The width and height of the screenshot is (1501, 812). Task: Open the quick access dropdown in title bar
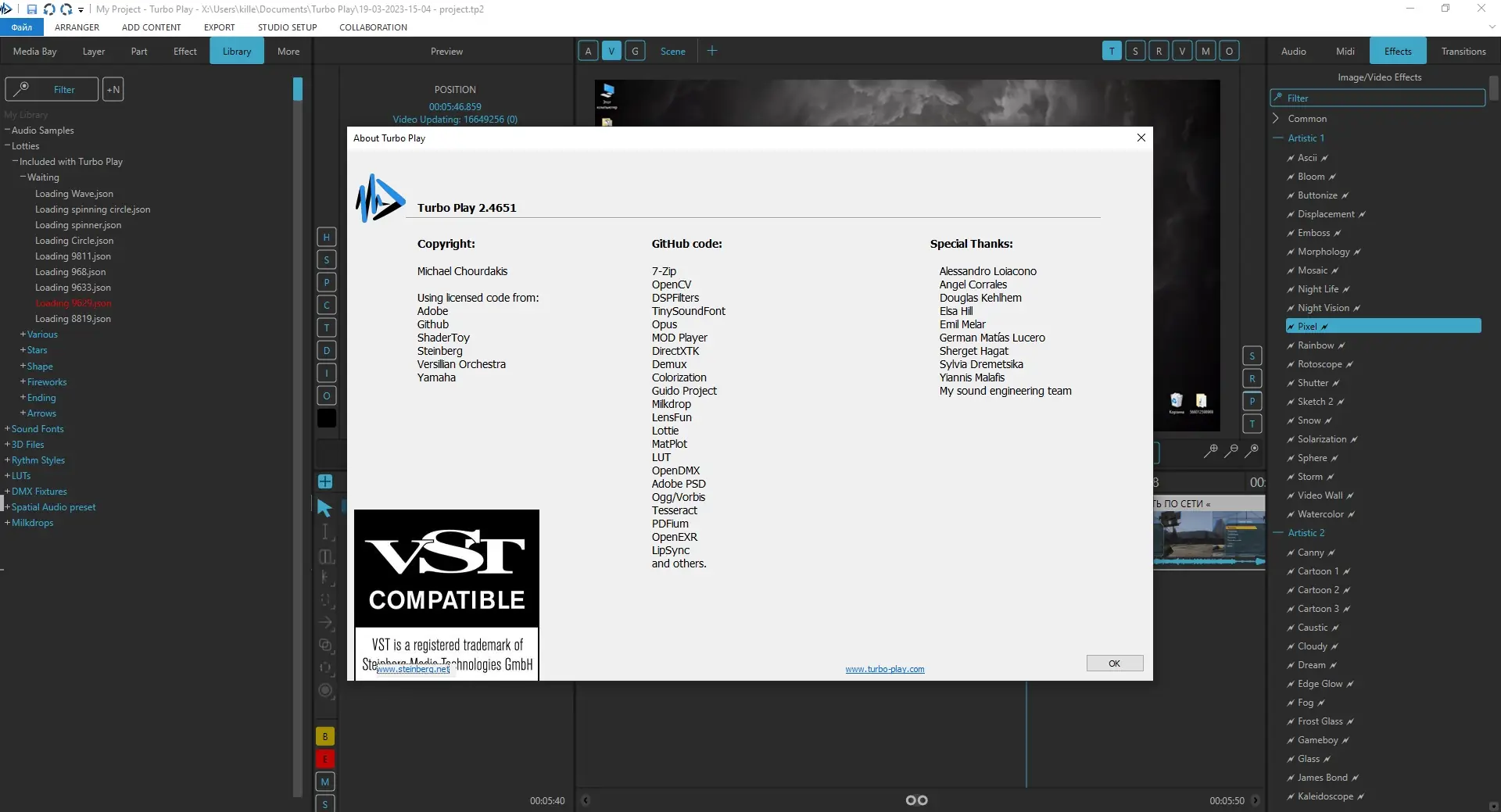tap(81, 10)
